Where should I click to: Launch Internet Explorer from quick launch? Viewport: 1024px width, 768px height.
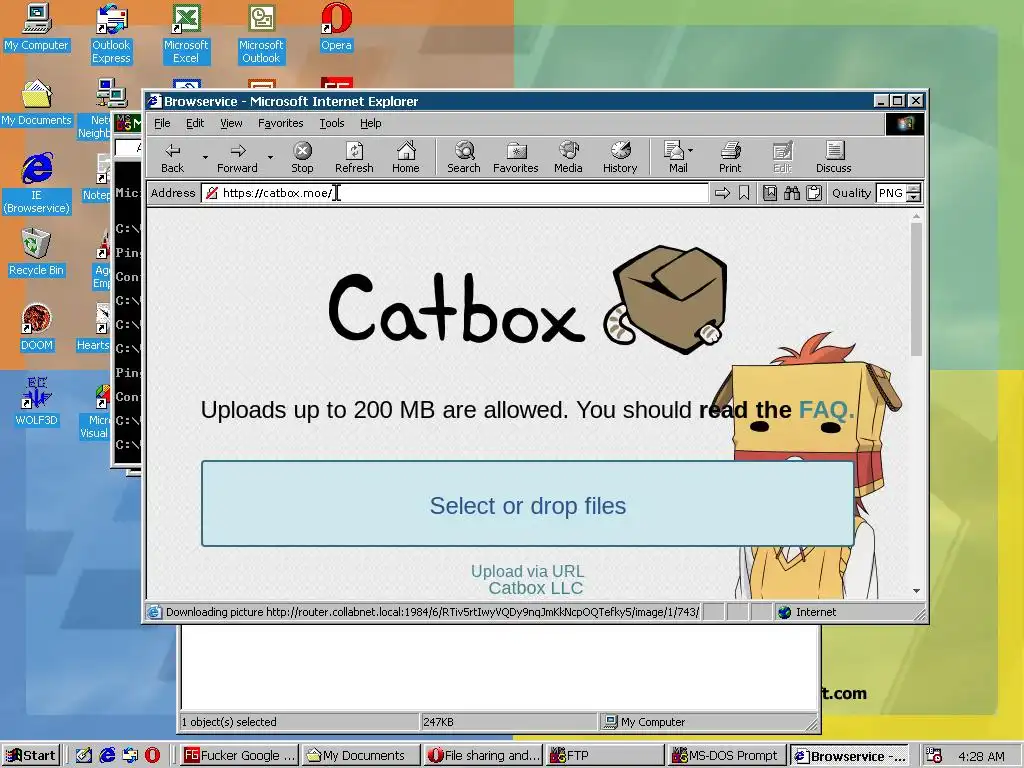[107, 756]
